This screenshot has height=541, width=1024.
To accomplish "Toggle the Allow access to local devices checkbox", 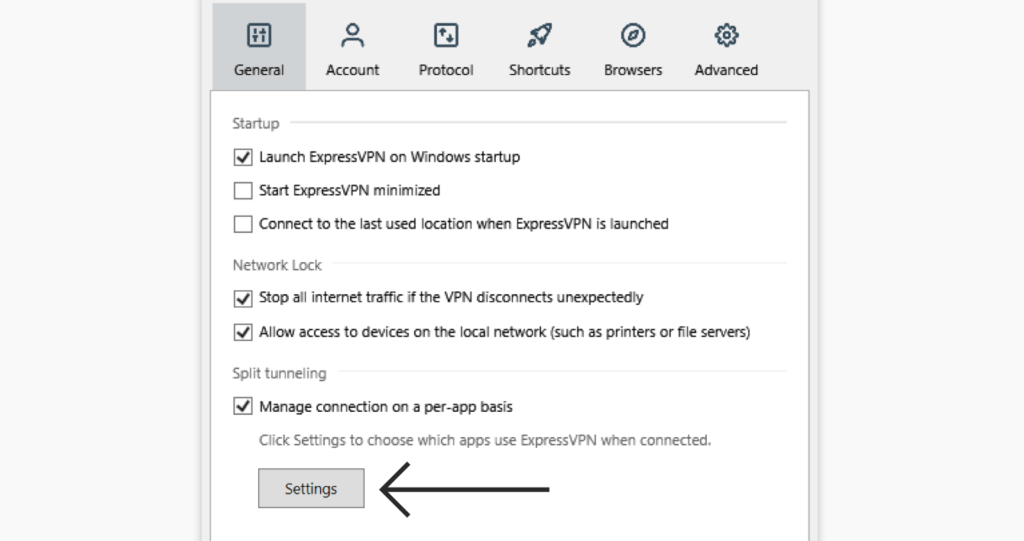I will click(x=243, y=331).
